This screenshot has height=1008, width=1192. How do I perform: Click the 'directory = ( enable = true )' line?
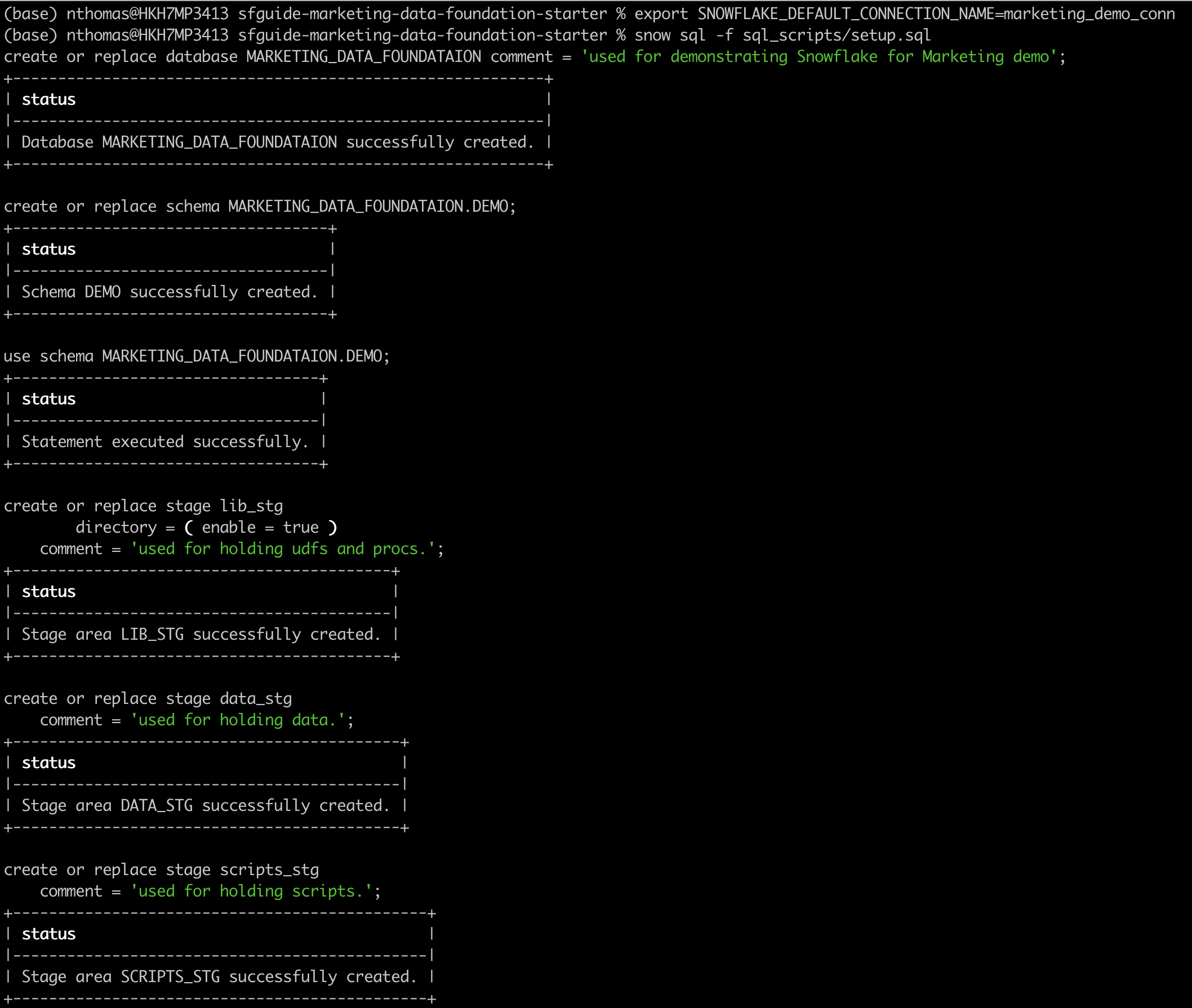point(206,528)
